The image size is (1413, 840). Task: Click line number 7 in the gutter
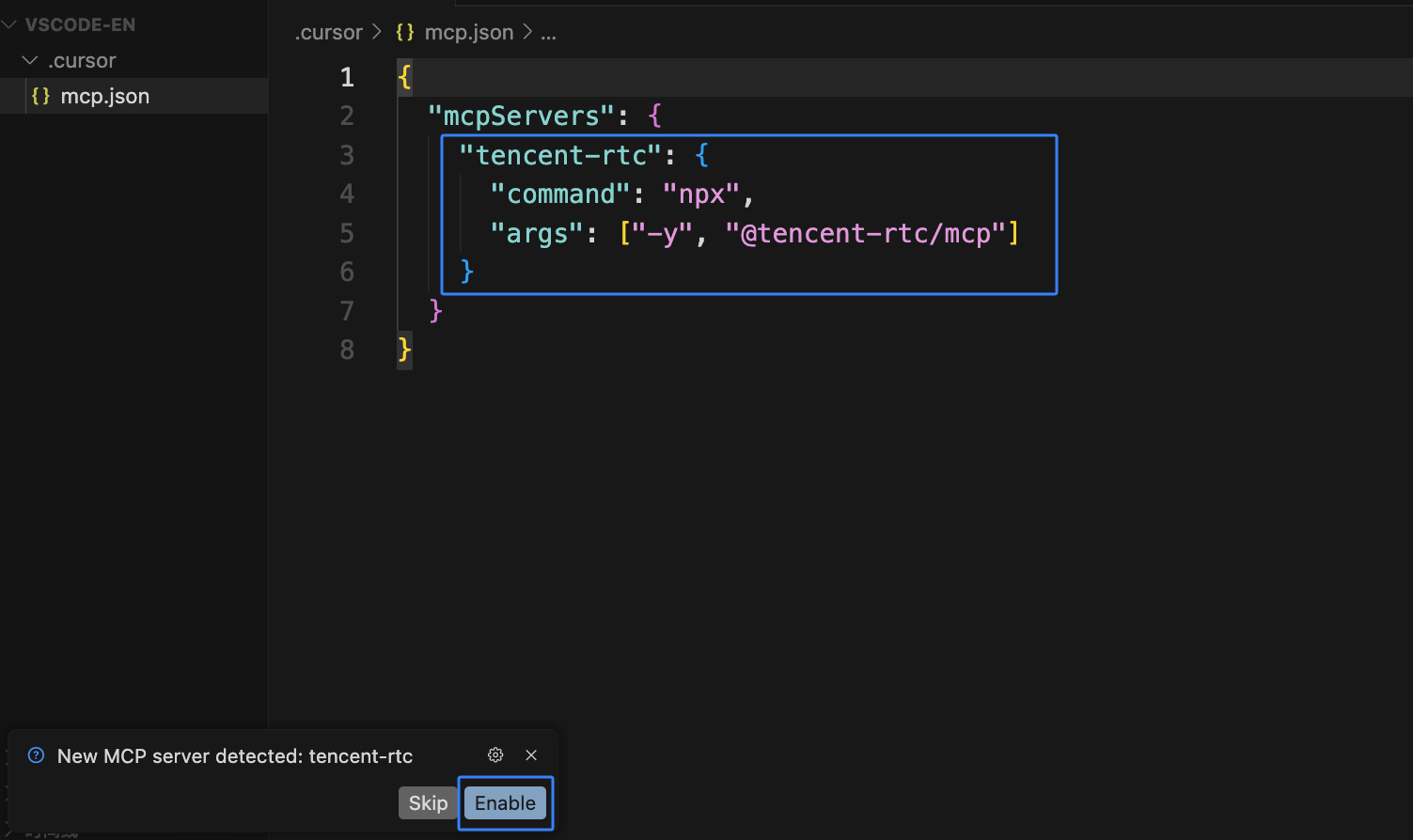(x=347, y=311)
